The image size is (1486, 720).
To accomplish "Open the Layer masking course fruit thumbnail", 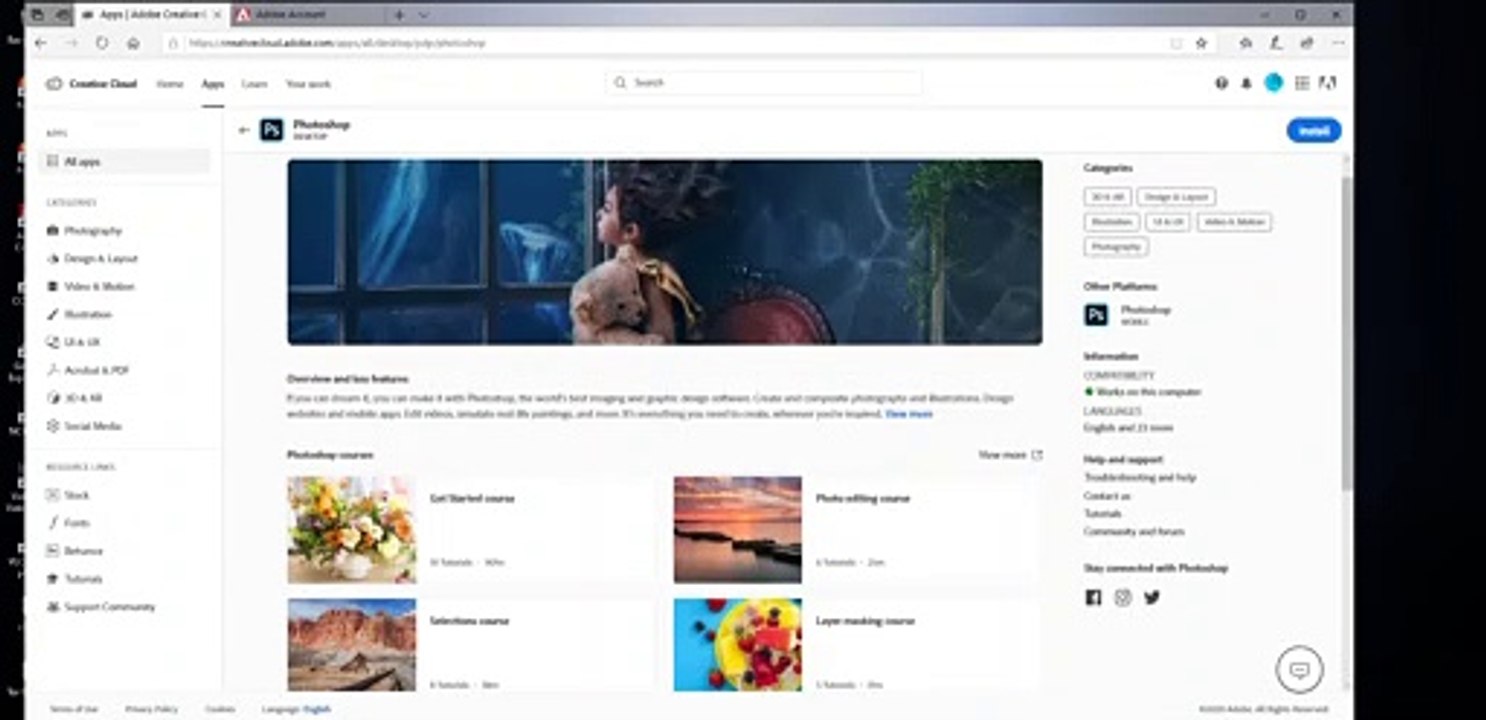I will [737, 645].
